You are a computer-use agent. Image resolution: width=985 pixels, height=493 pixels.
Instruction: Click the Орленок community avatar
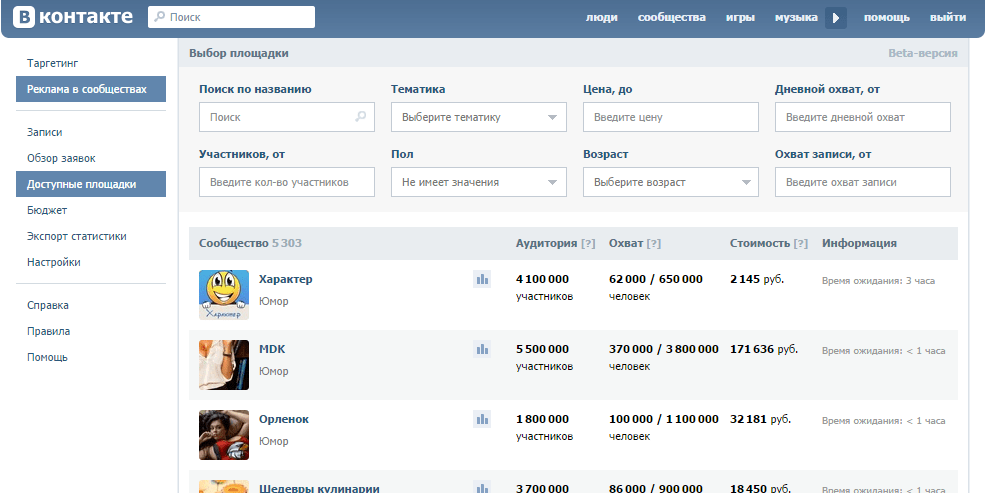224,435
